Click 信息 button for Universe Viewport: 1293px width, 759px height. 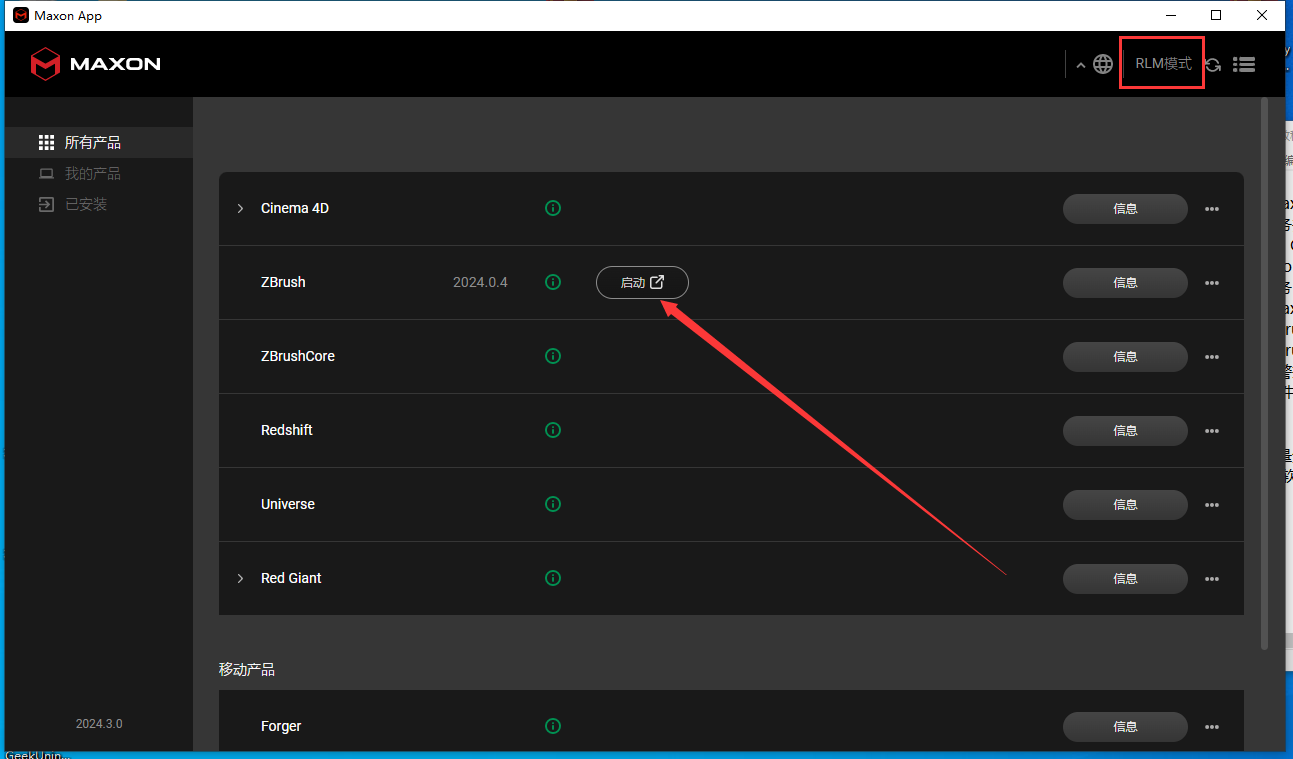click(1125, 505)
